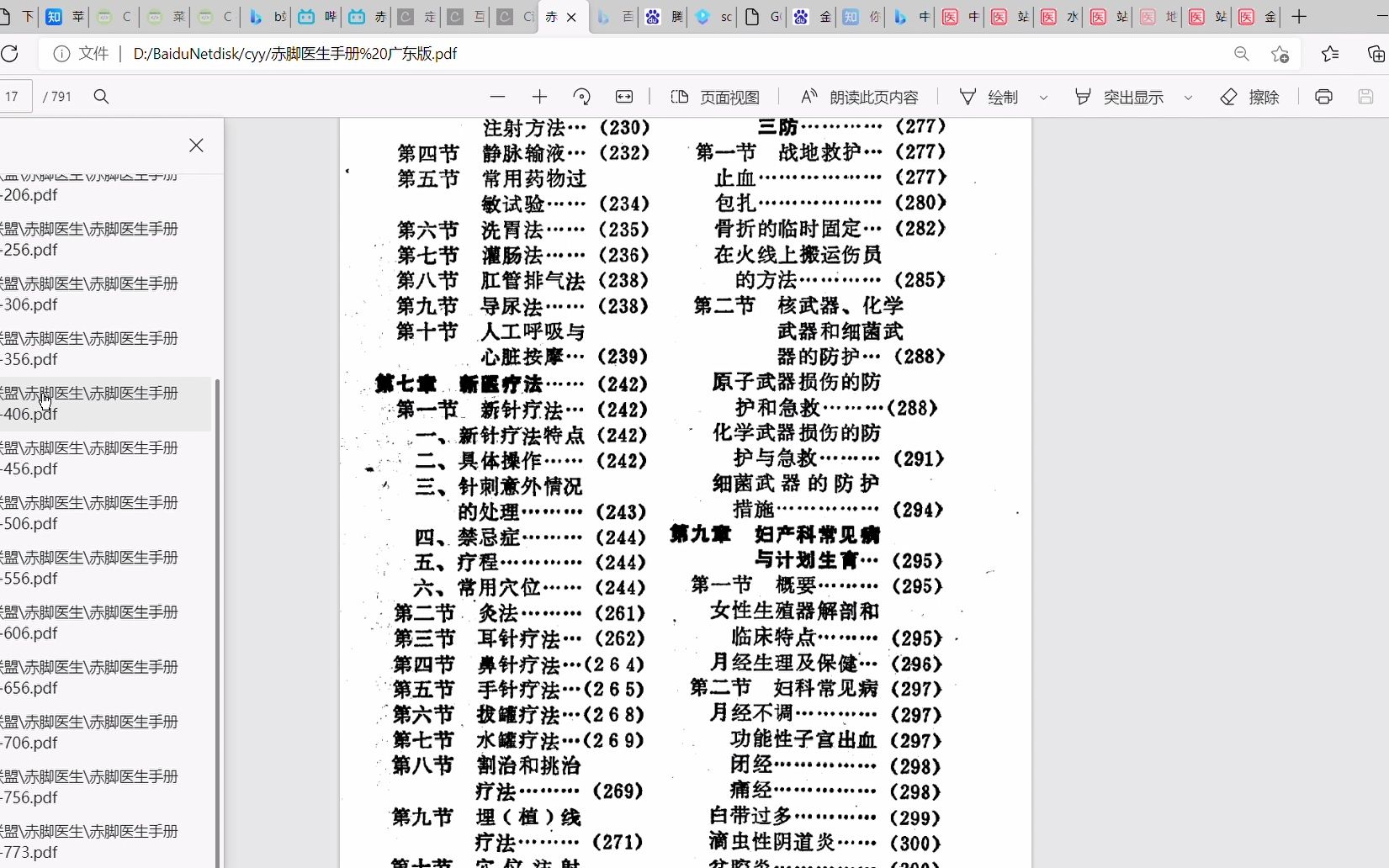Viewport: 1389px width, 868px height.
Task: Switch to the tab labeled 水
Action: point(1059,17)
